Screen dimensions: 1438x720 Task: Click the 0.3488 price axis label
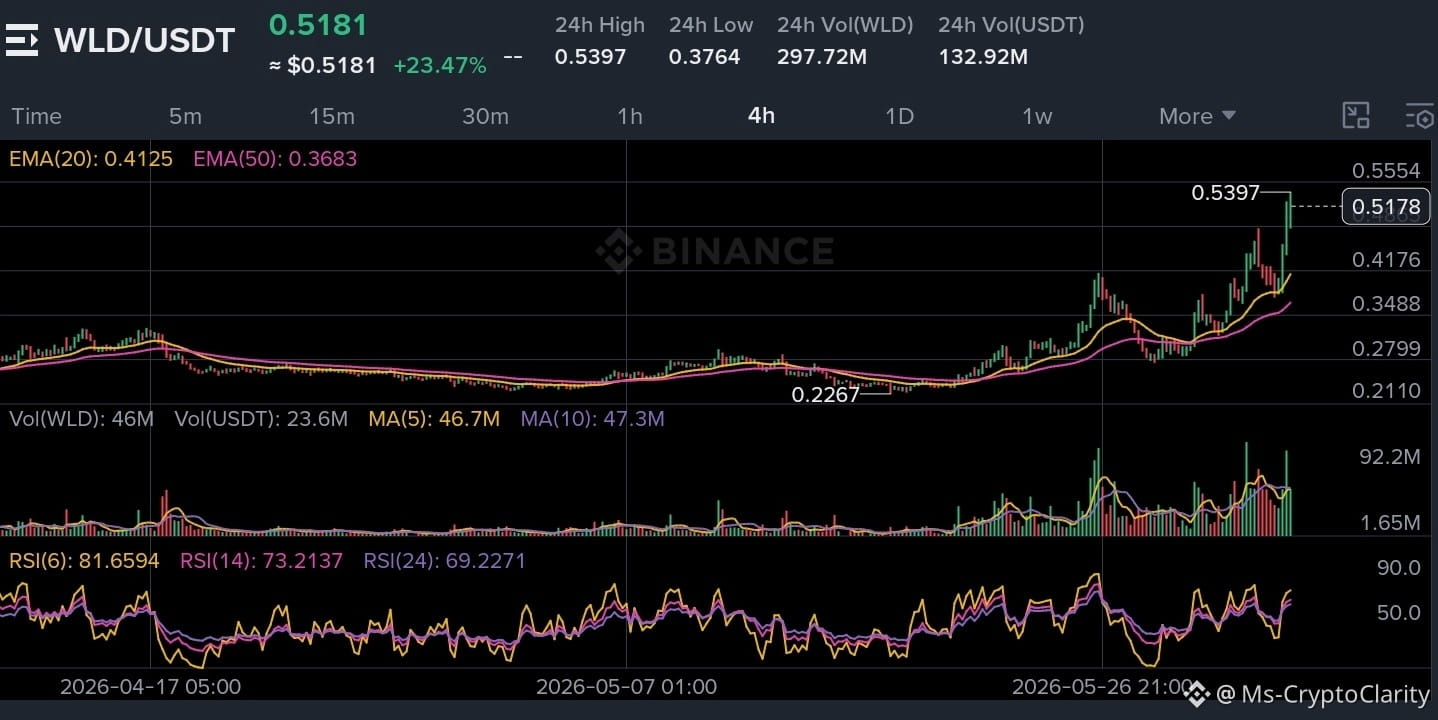click(x=1386, y=304)
